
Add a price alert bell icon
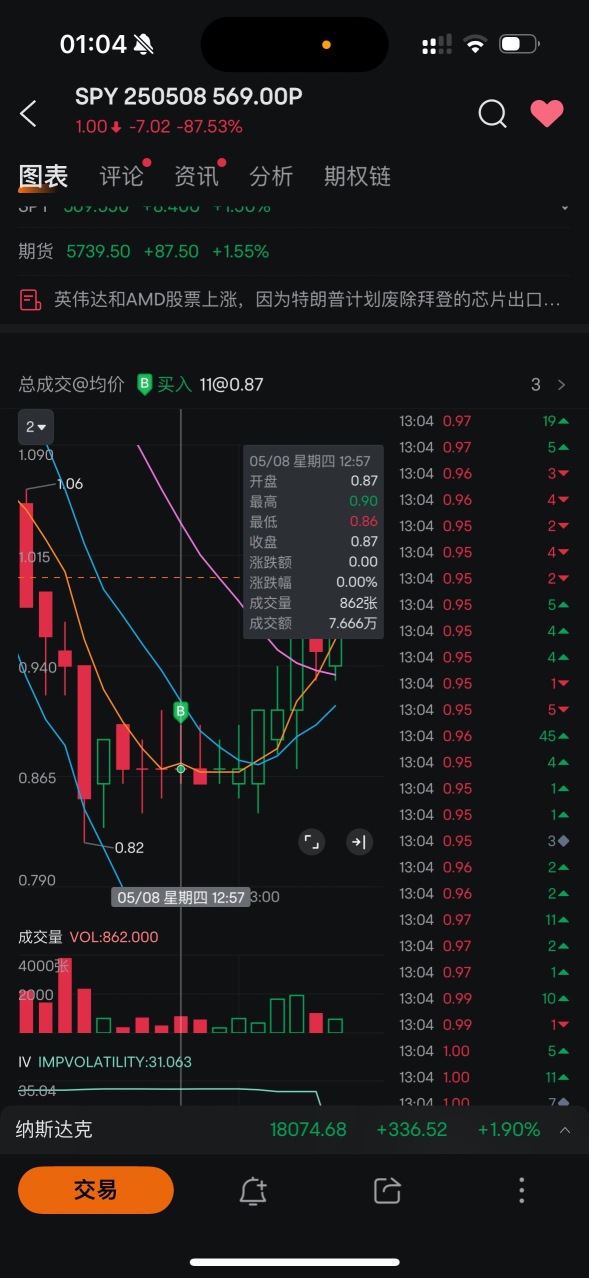253,1190
